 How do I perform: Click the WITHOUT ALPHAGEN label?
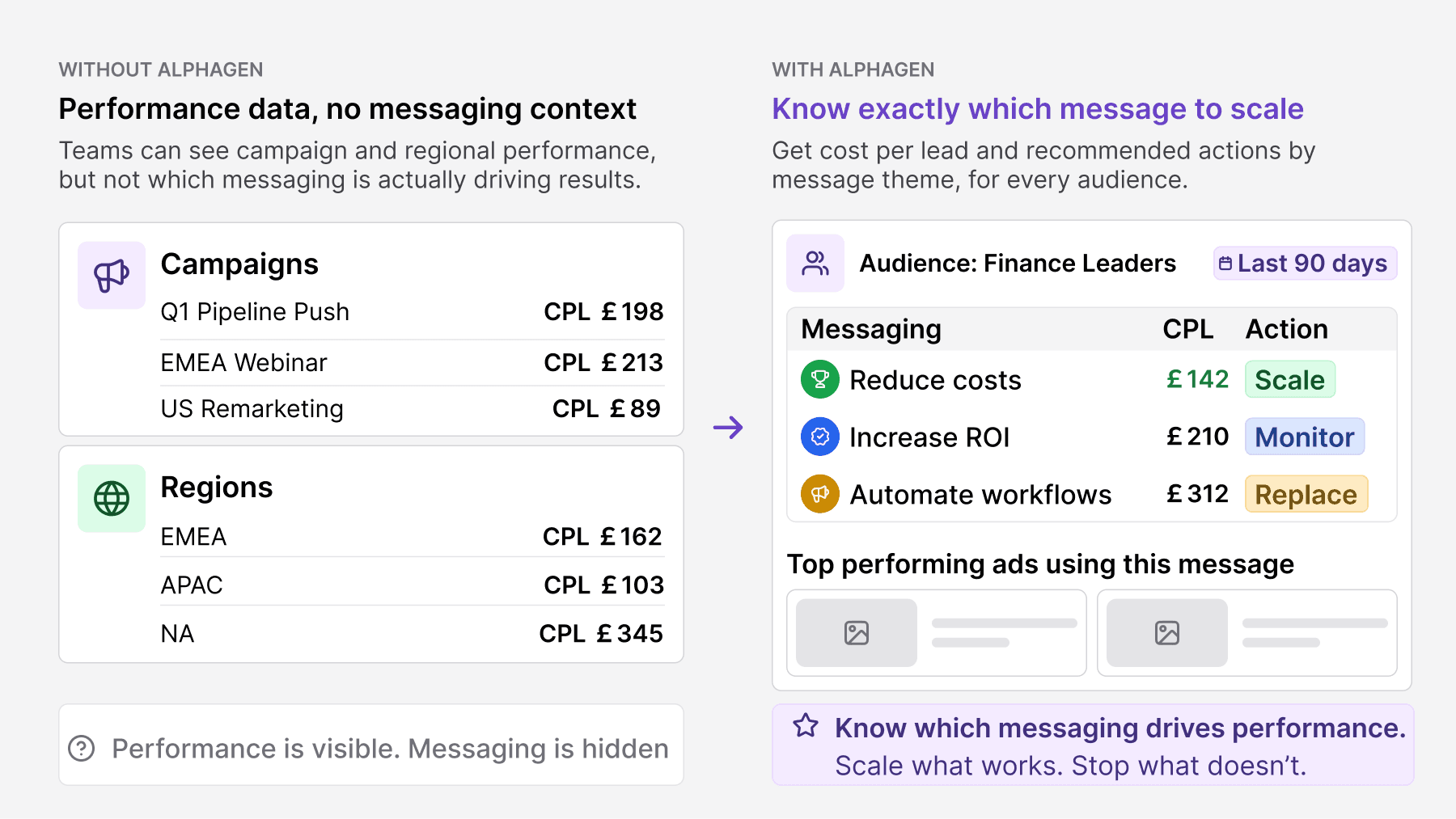[x=161, y=70]
